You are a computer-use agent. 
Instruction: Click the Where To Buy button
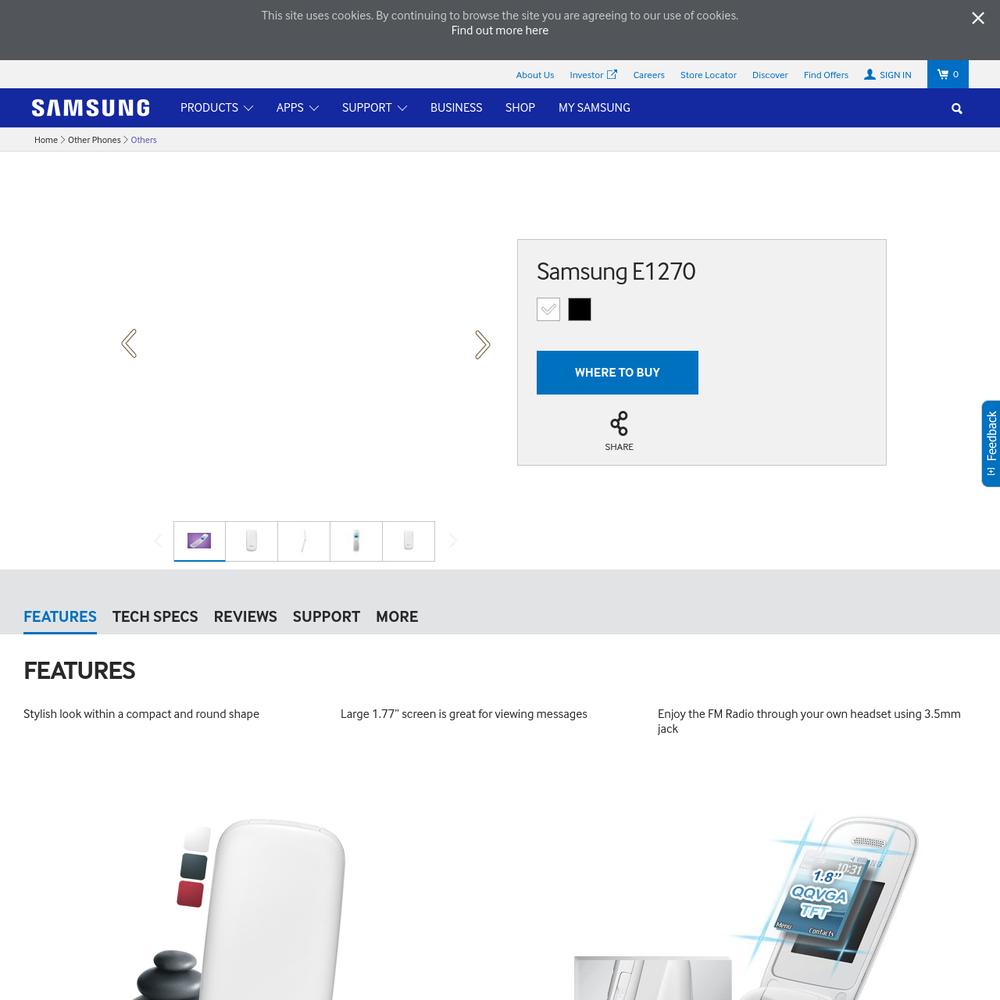pos(617,372)
